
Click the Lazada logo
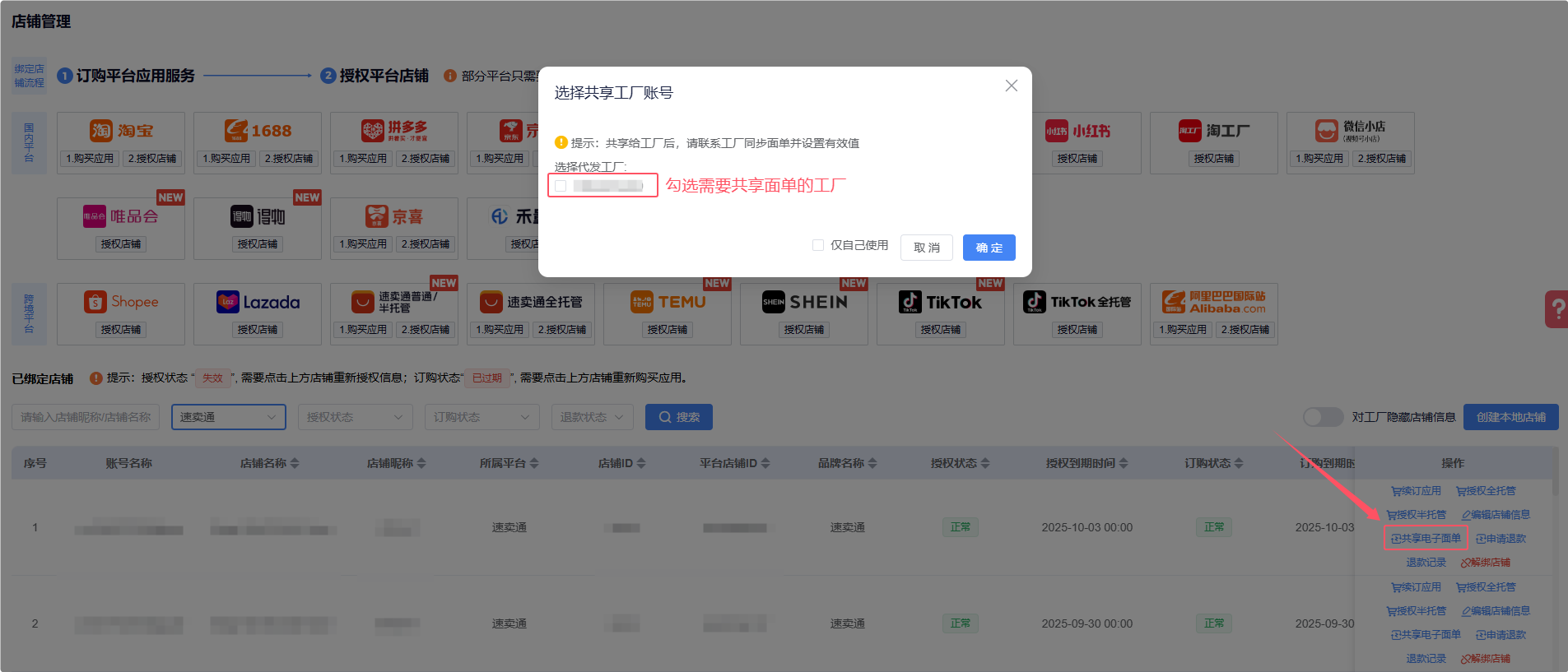tap(258, 302)
